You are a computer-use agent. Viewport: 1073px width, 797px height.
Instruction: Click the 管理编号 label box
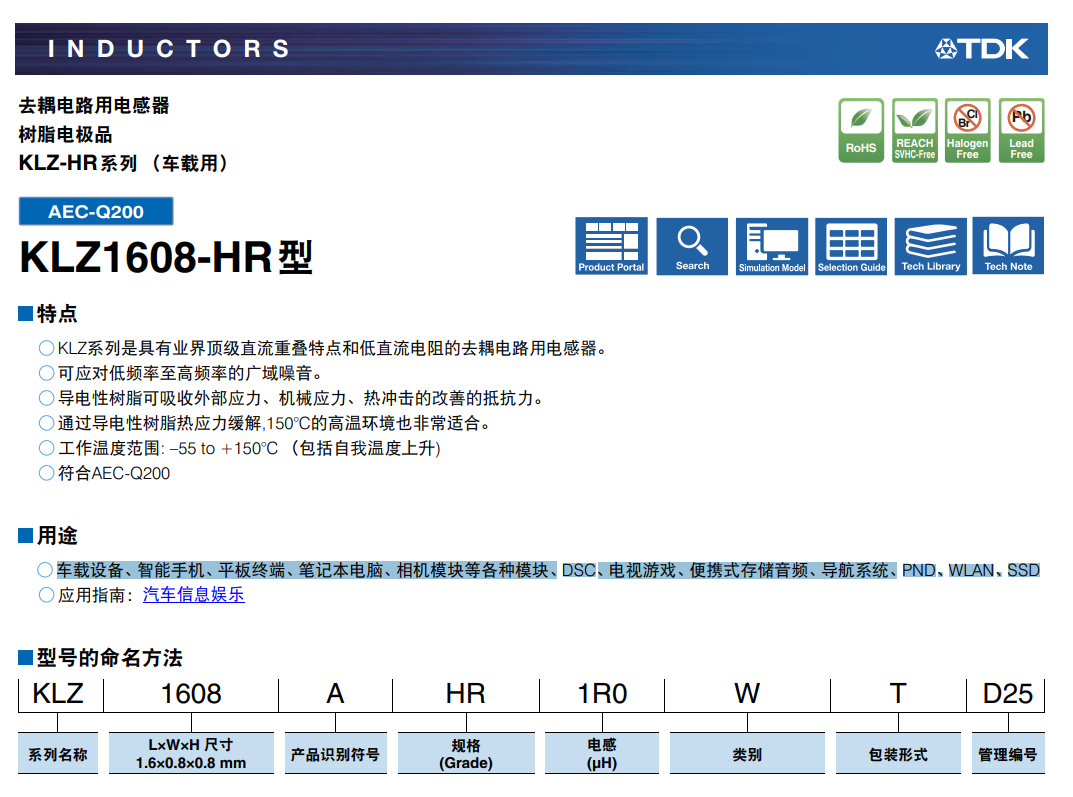pos(1008,754)
